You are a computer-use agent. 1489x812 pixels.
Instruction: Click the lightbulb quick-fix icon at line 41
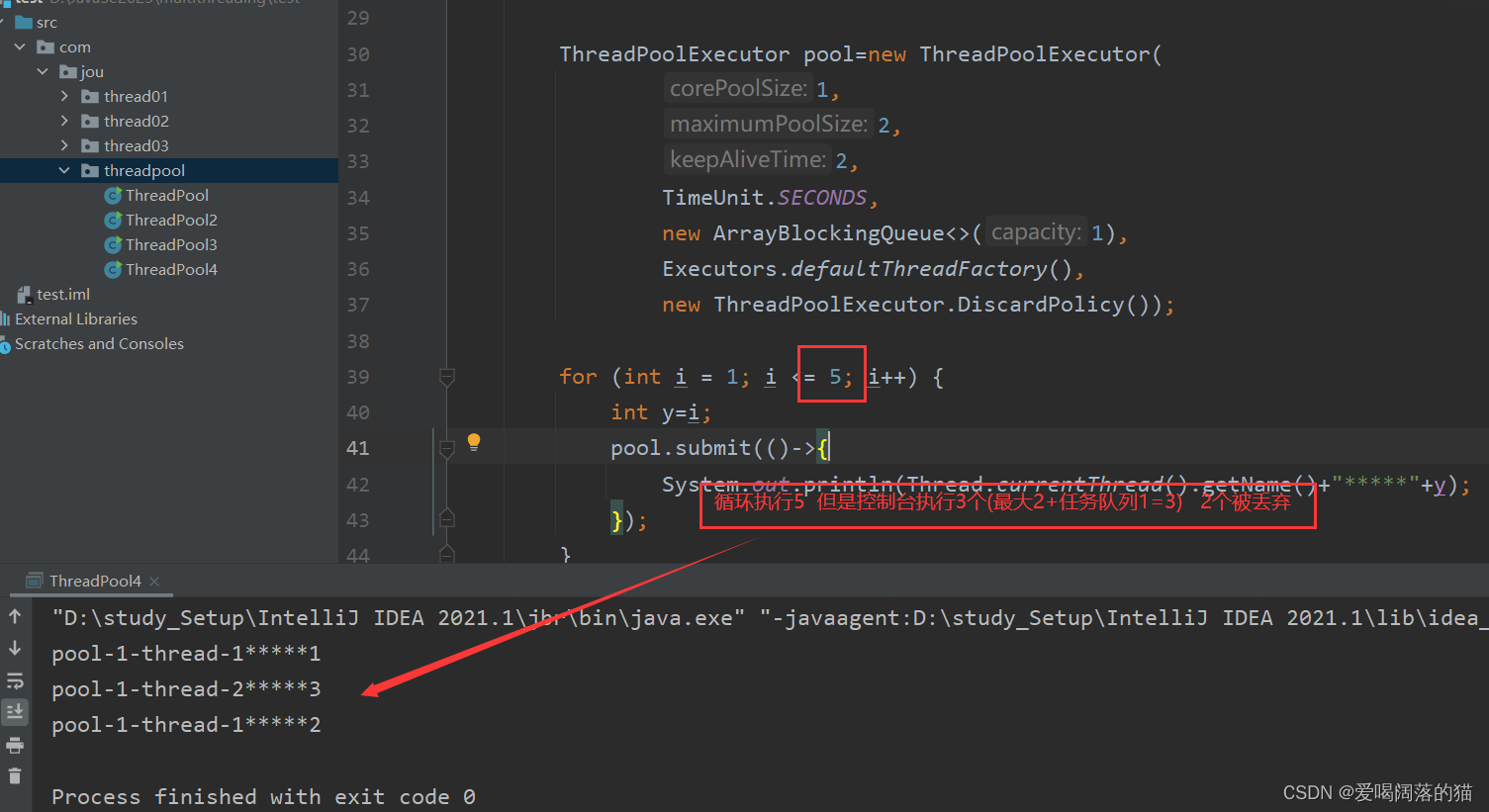474,441
